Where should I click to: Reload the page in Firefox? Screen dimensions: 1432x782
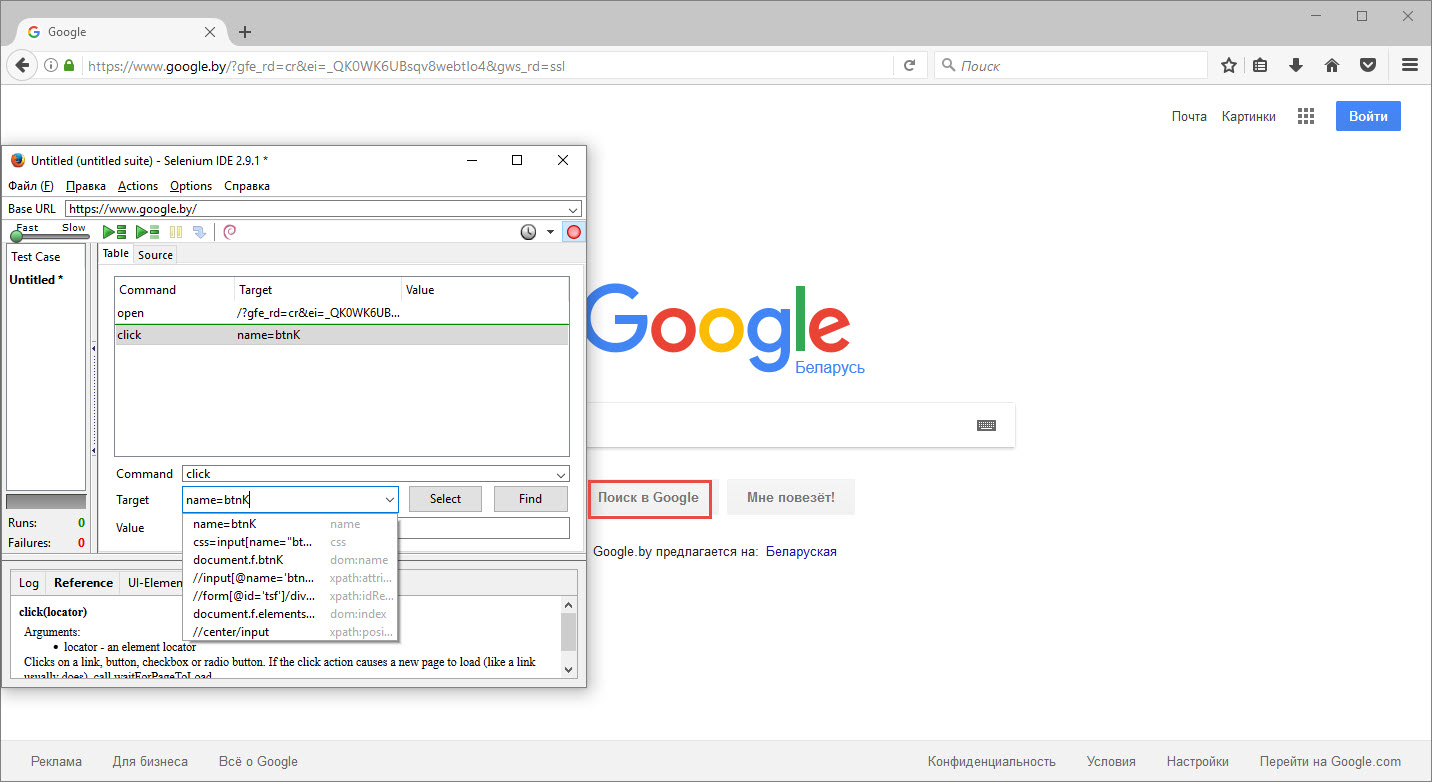click(909, 65)
